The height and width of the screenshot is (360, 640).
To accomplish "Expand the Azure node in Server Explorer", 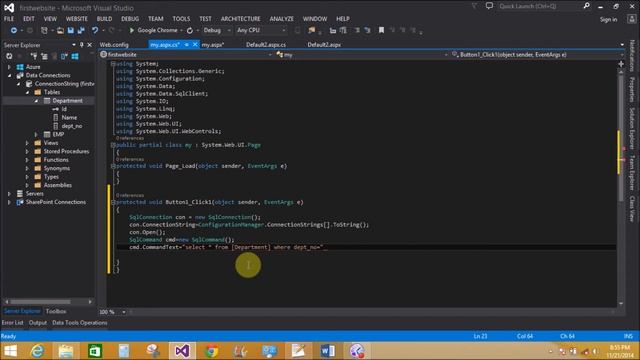I will point(9,67).
